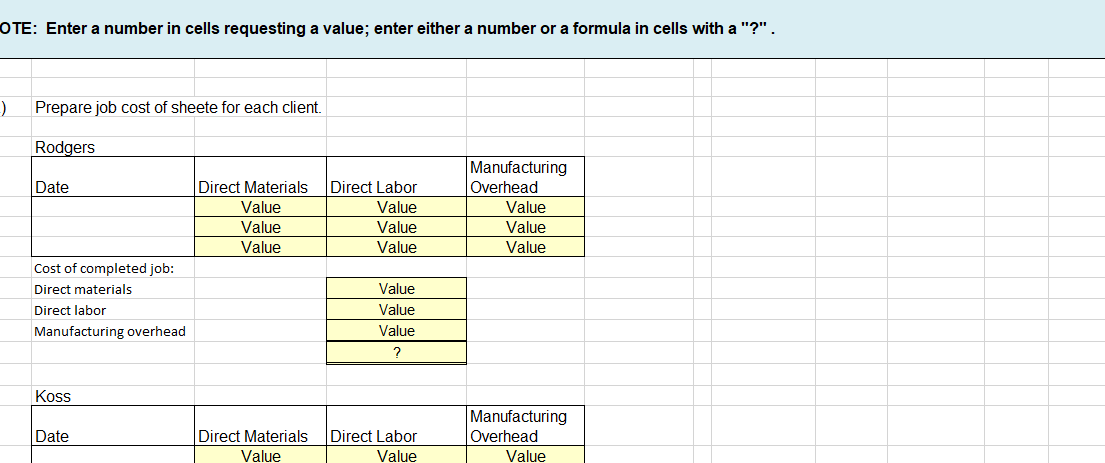Click Manufacturing Overhead header in Rodgers table
Screen dimensions: 1105x463
click(x=525, y=177)
